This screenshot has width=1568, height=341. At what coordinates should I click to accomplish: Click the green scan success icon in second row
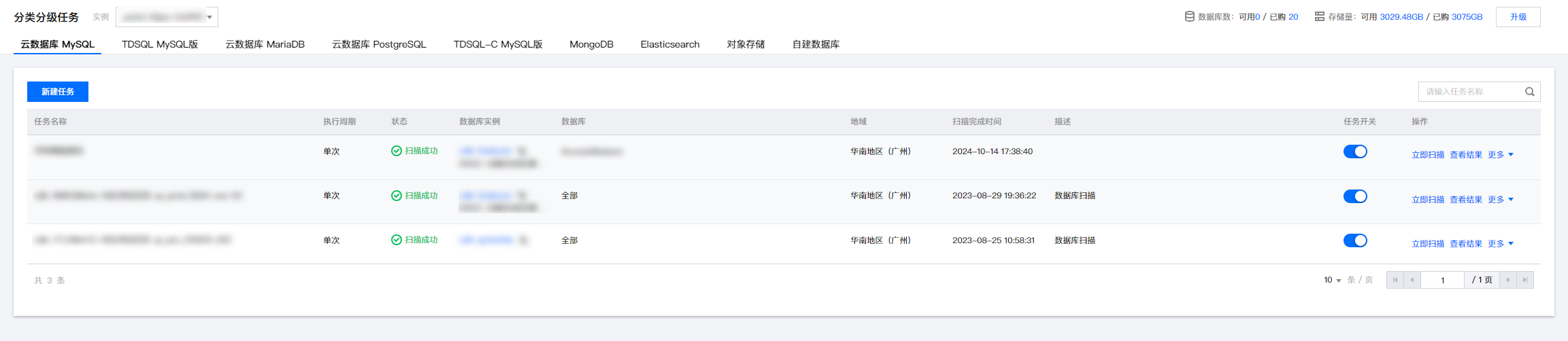point(397,196)
